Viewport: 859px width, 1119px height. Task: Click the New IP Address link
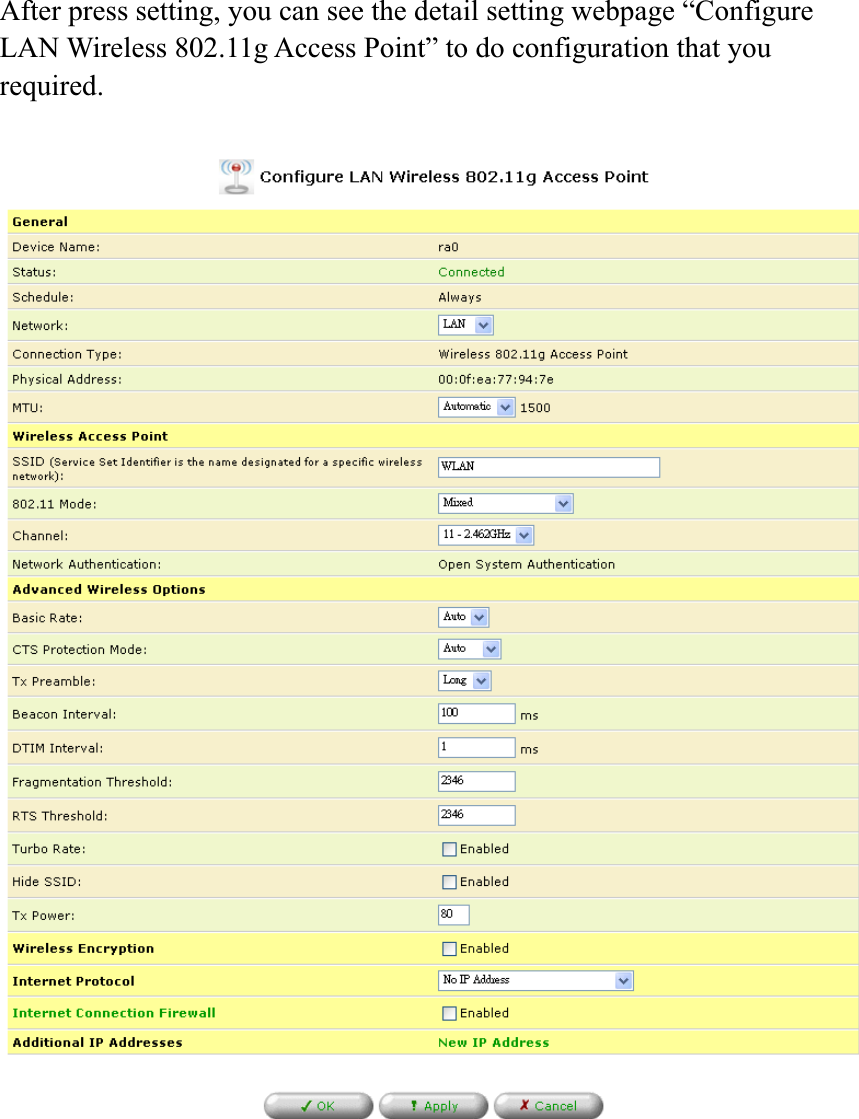click(x=493, y=1042)
